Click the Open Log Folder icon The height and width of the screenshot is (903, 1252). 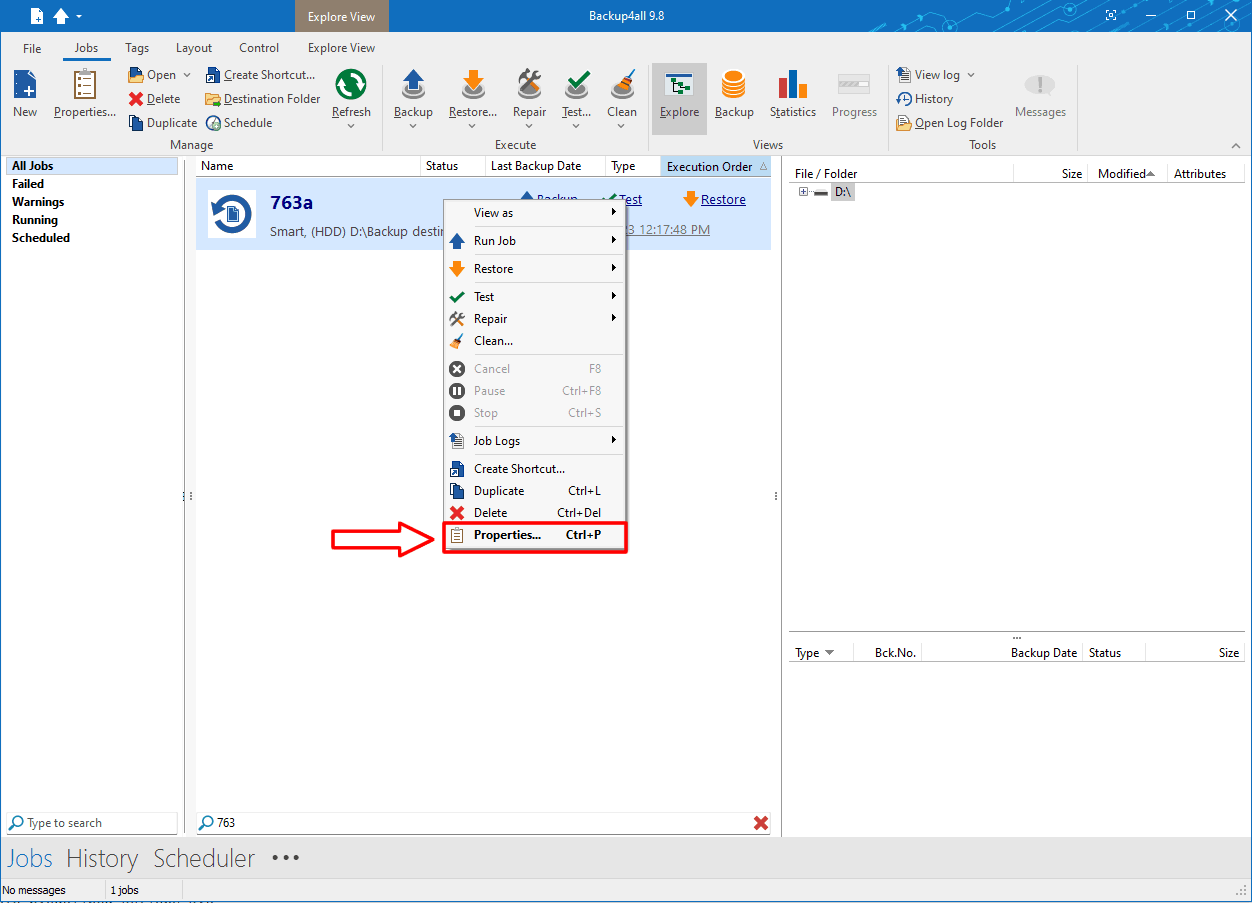click(949, 122)
